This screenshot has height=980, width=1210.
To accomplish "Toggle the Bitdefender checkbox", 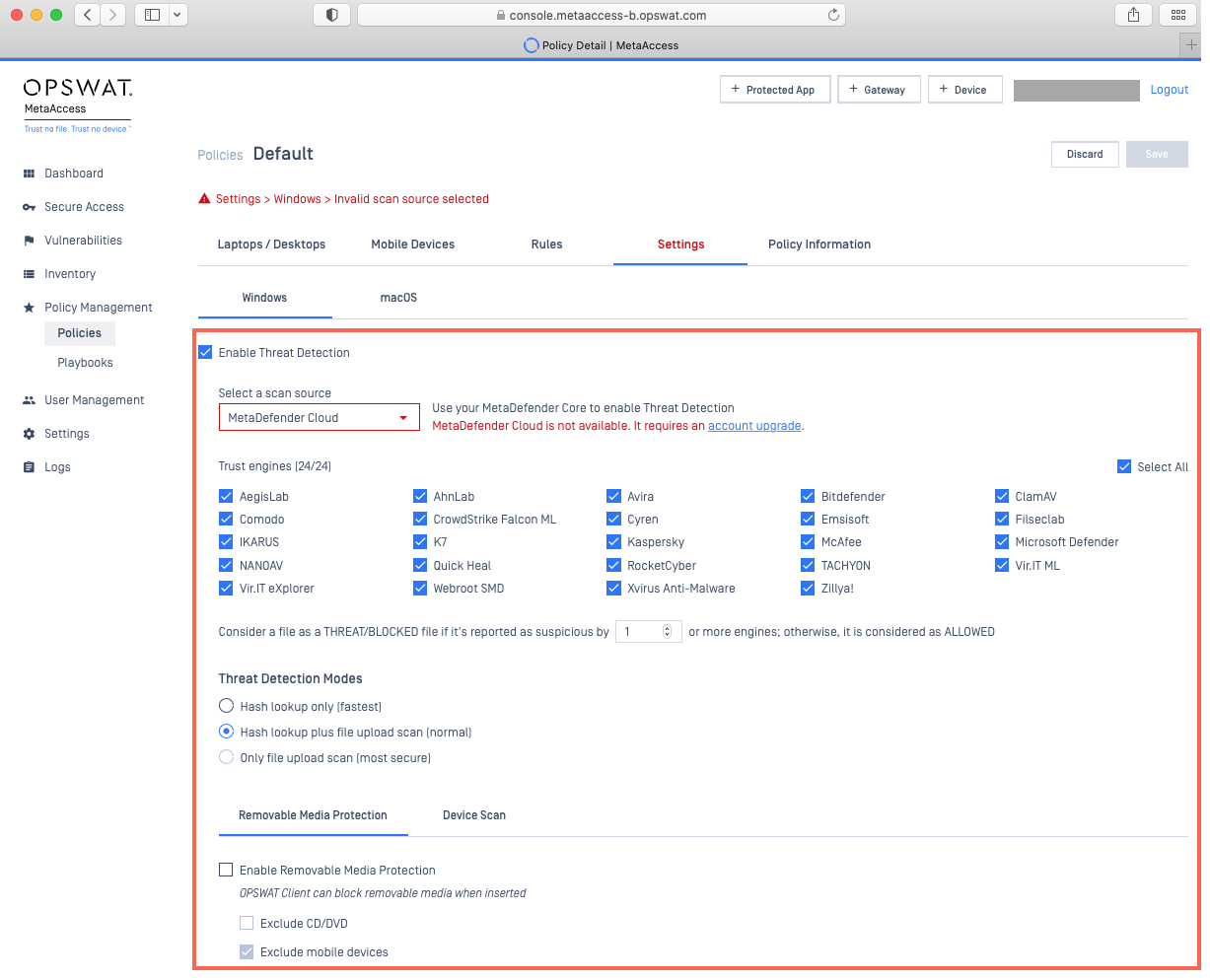I will (x=809, y=497).
